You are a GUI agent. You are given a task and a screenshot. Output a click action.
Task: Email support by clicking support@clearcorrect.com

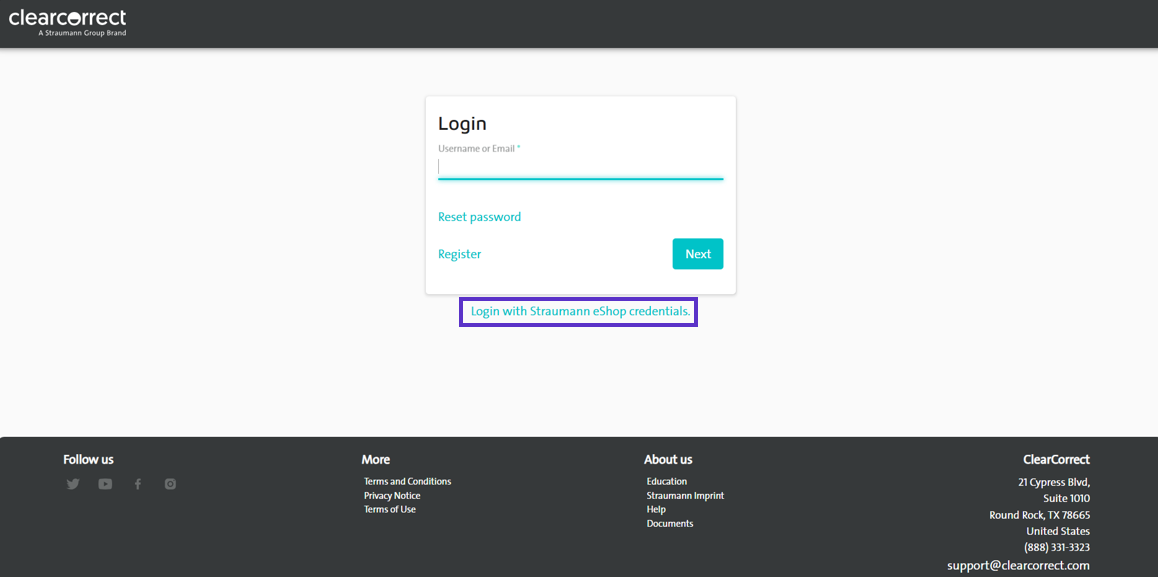click(x=1017, y=565)
